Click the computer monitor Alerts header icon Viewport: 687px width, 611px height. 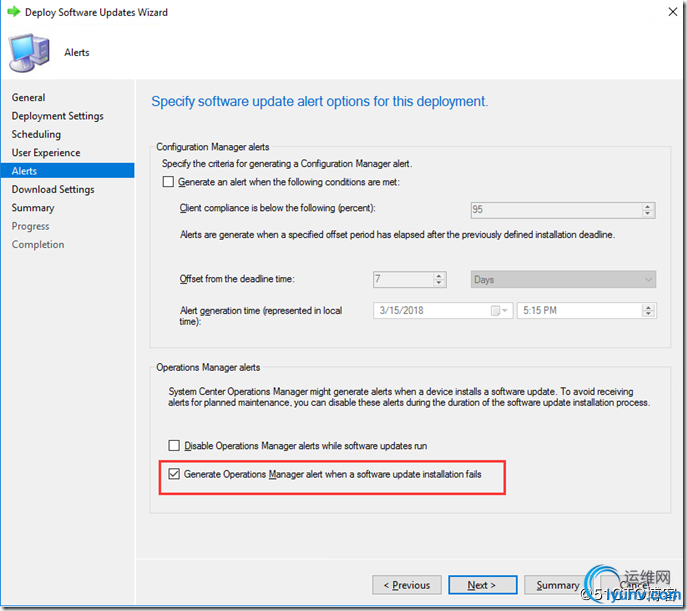[x=29, y=53]
